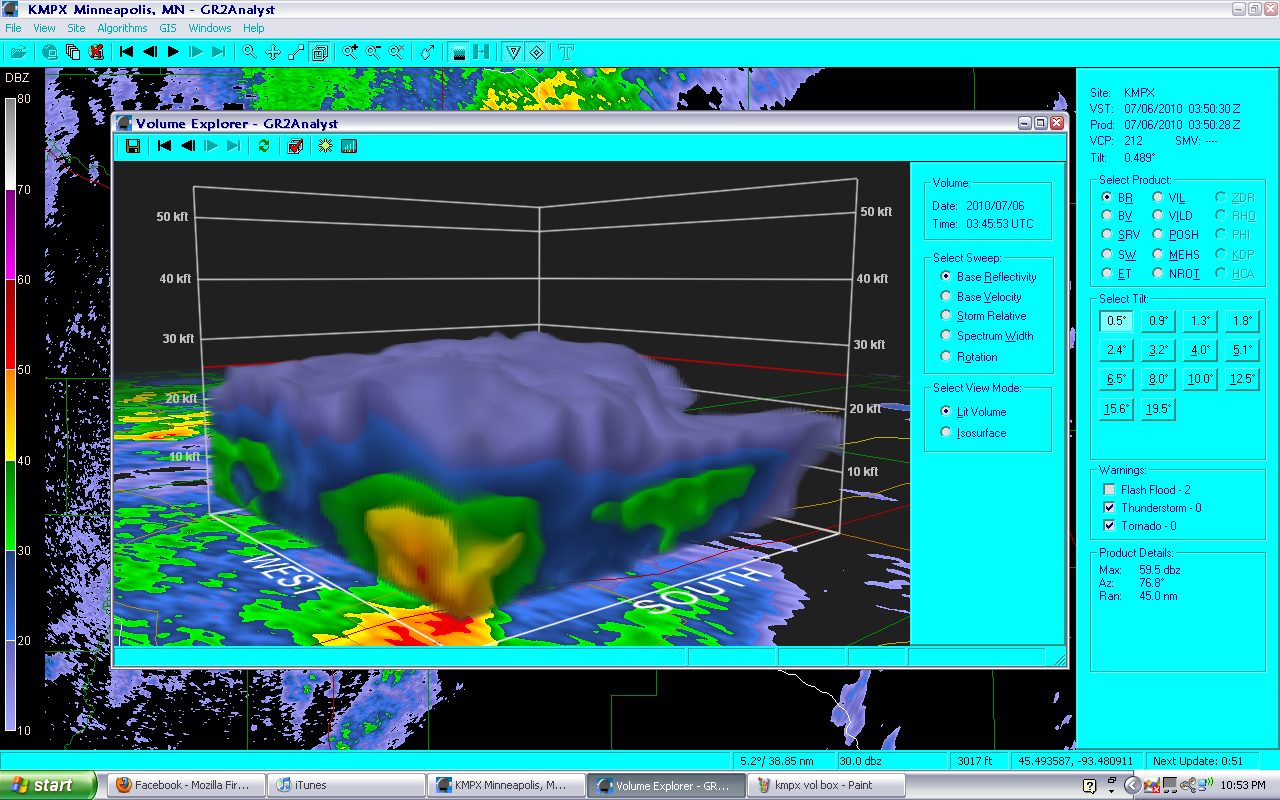
Task: Click the save icon in Volume Explorer
Action: click(x=132, y=146)
